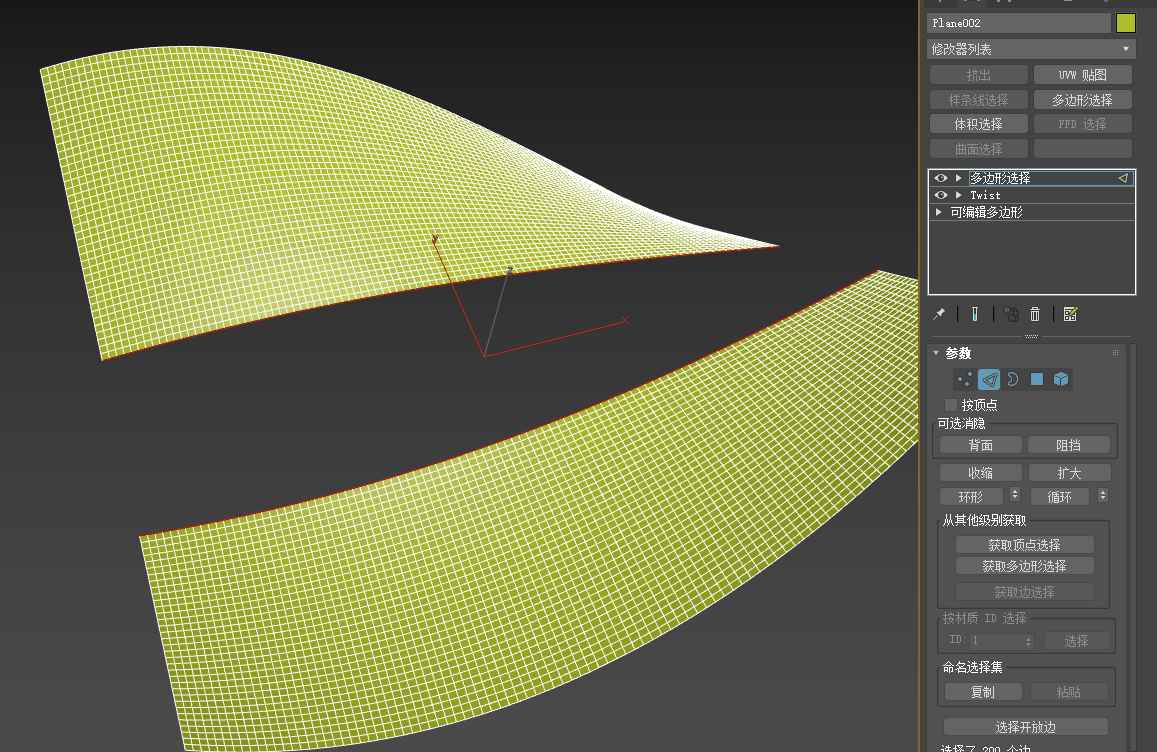Click the UVW 贴图 modifier button
The height and width of the screenshot is (752, 1157).
[x=1082, y=75]
